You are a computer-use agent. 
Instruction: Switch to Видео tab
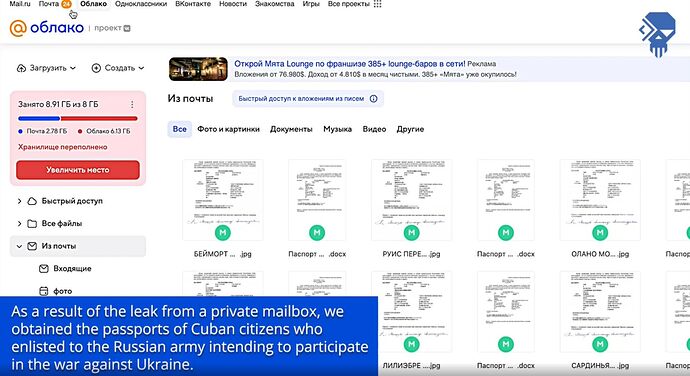[x=374, y=129]
